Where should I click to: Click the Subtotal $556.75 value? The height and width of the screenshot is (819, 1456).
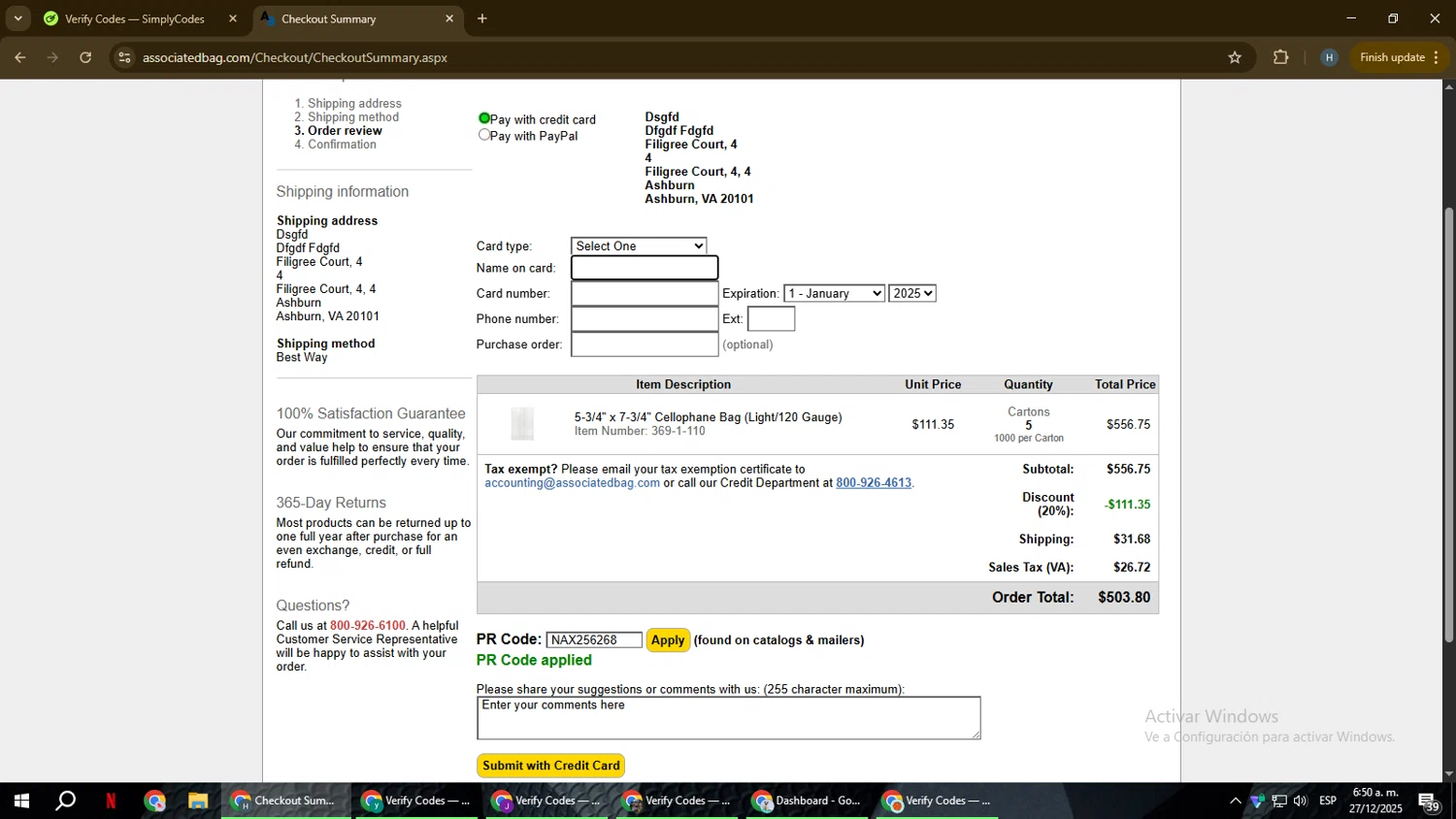pos(1128,470)
